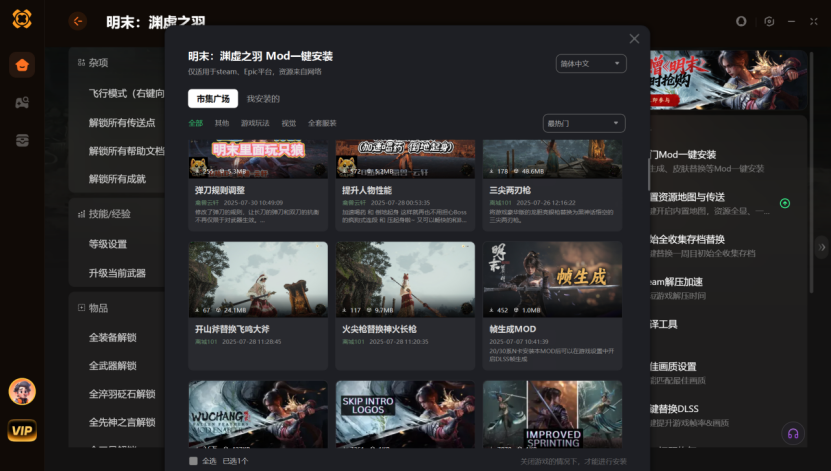831x471 pixels.
Task: Switch to the 我安装的 tab
Action: [x=263, y=99]
